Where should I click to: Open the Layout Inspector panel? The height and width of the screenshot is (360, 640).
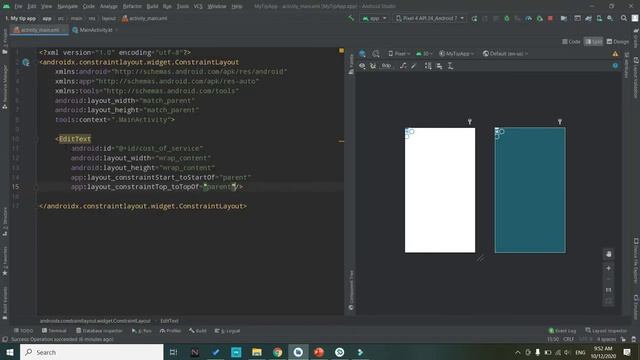point(606,331)
